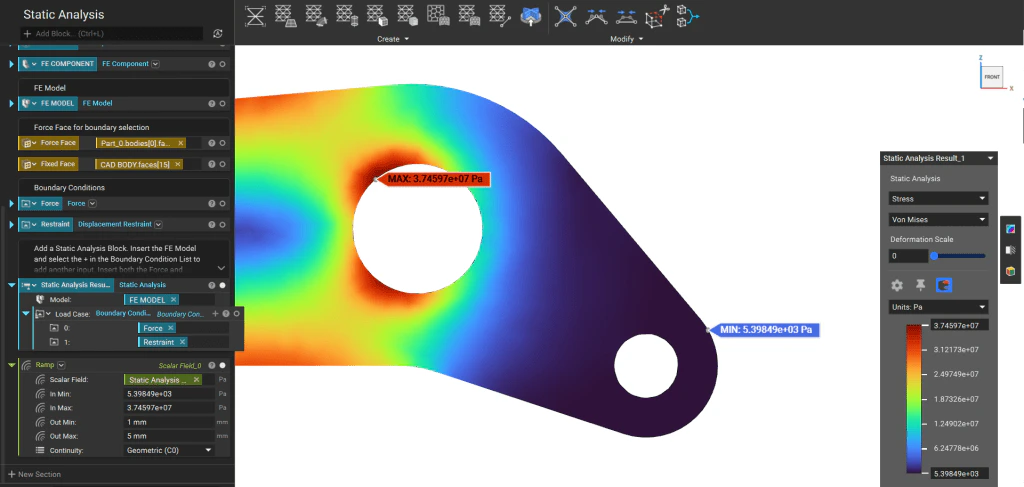Open the Create menu dropdown
Viewport: 1024px width, 487px height.
click(x=393, y=39)
